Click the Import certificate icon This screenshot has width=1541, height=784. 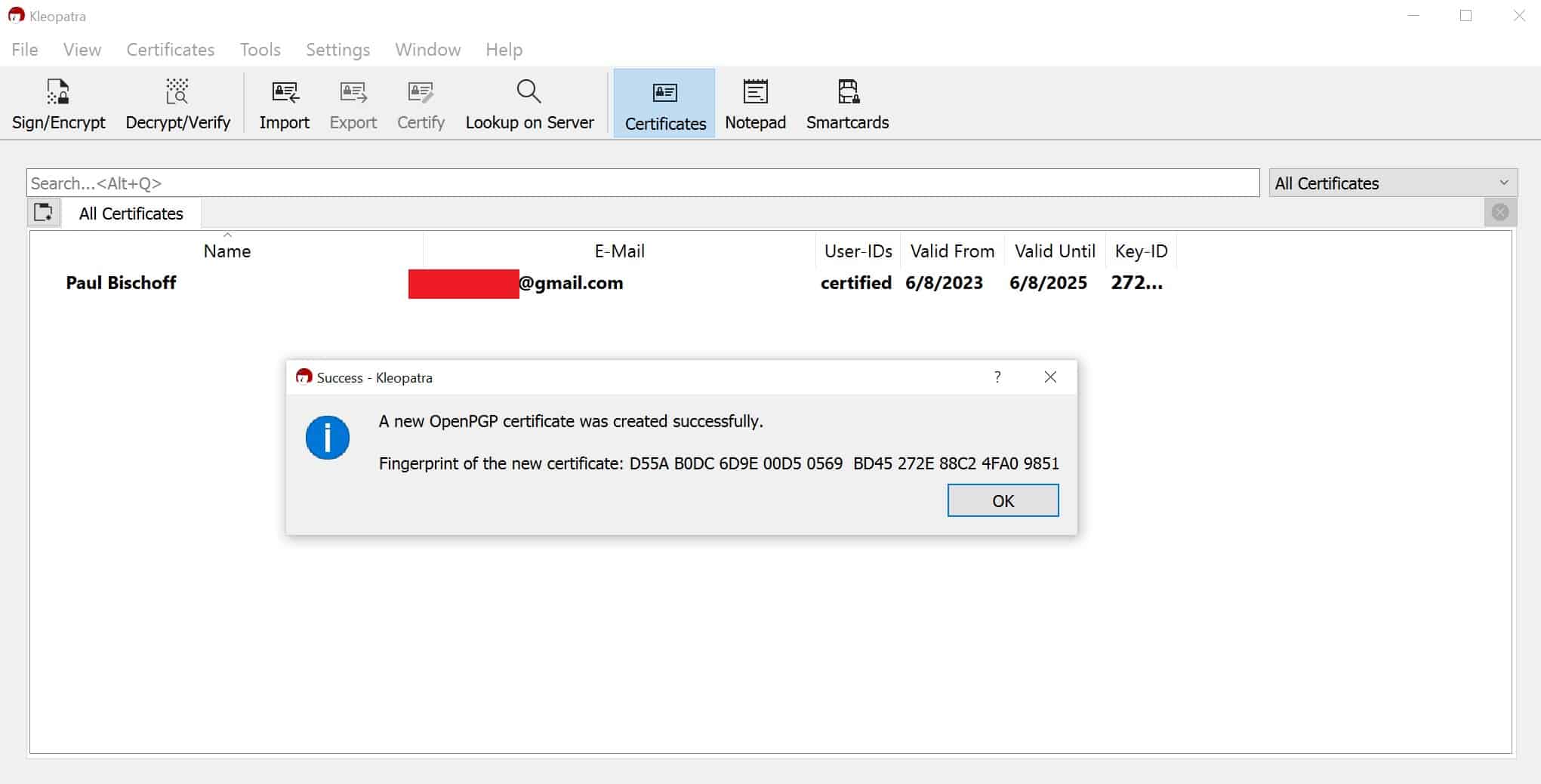click(285, 104)
